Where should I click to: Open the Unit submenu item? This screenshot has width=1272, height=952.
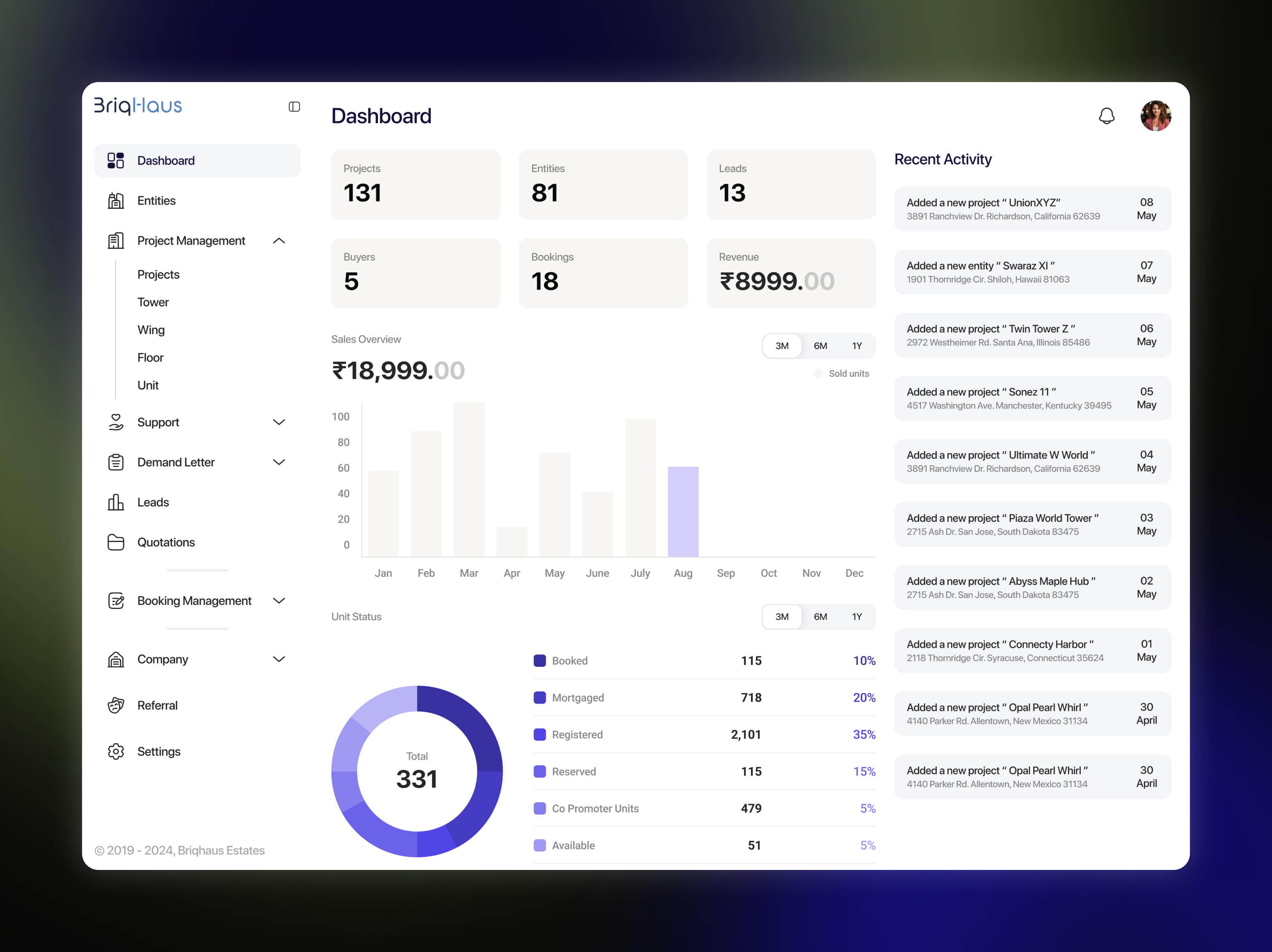point(148,385)
